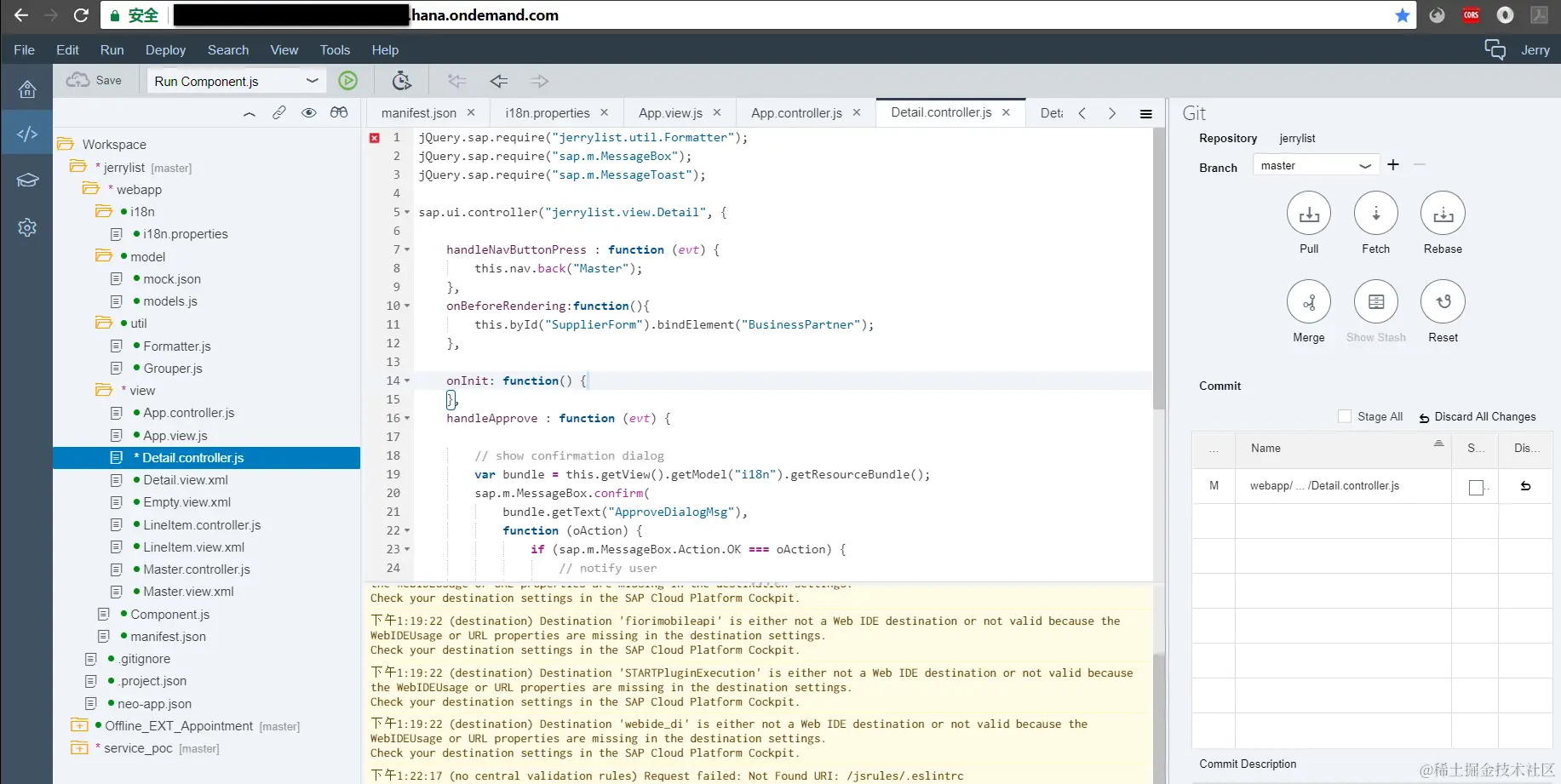Fold handleApprove at line 16

pos(407,419)
